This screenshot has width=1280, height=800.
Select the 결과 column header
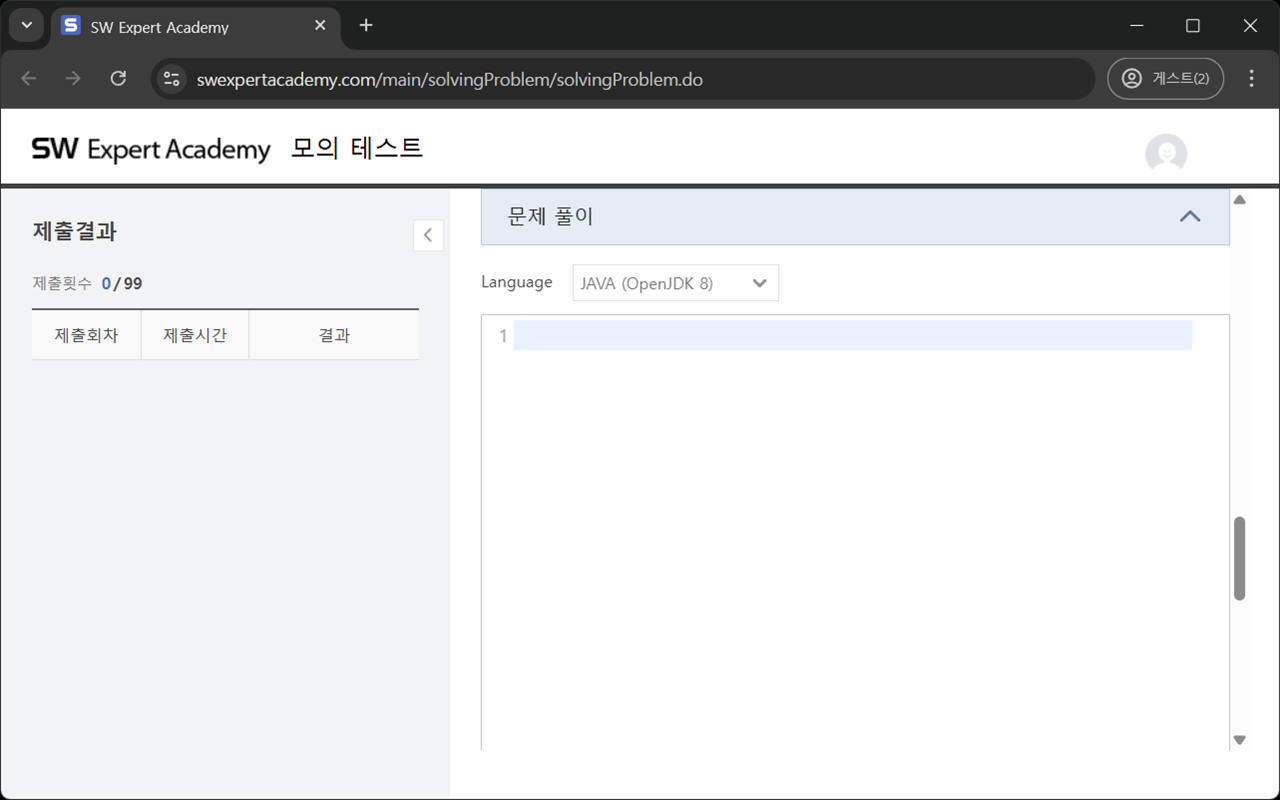point(333,335)
